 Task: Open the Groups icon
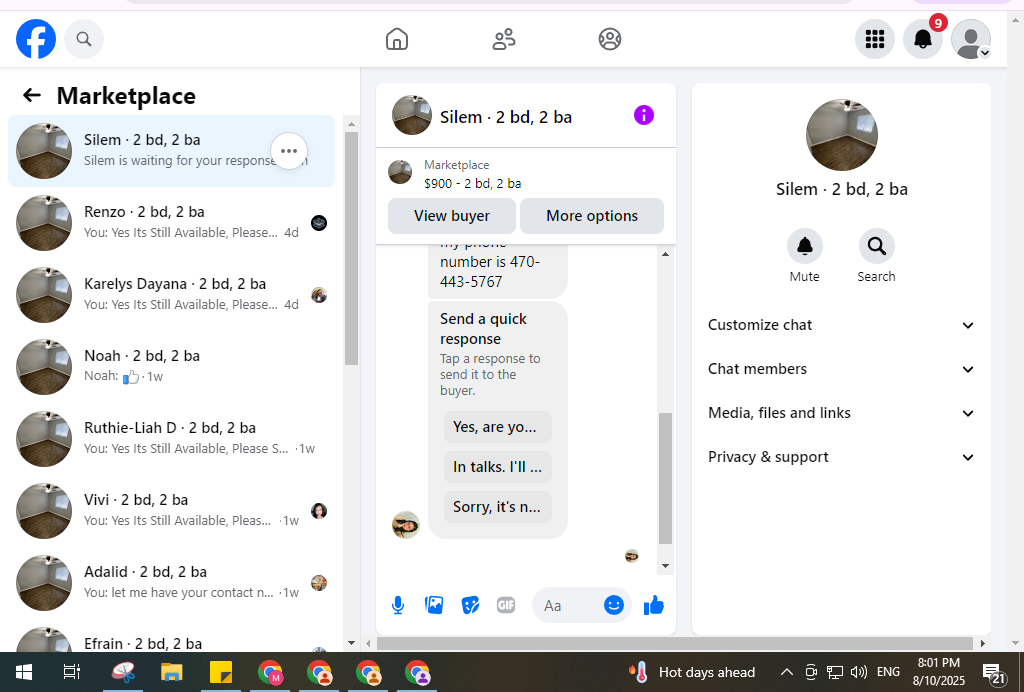[610, 39]
